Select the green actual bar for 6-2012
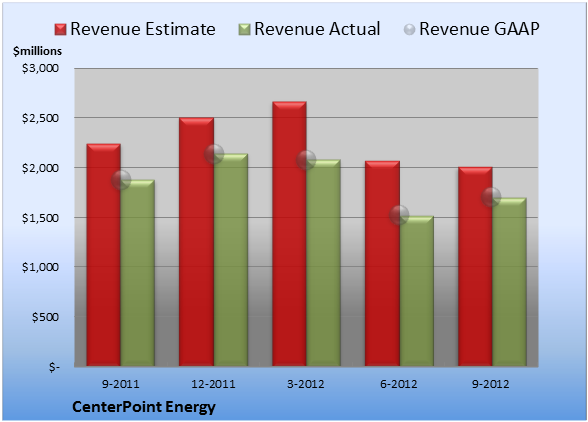This screenshot has width=588, height=422. click(x=417, y=291)
